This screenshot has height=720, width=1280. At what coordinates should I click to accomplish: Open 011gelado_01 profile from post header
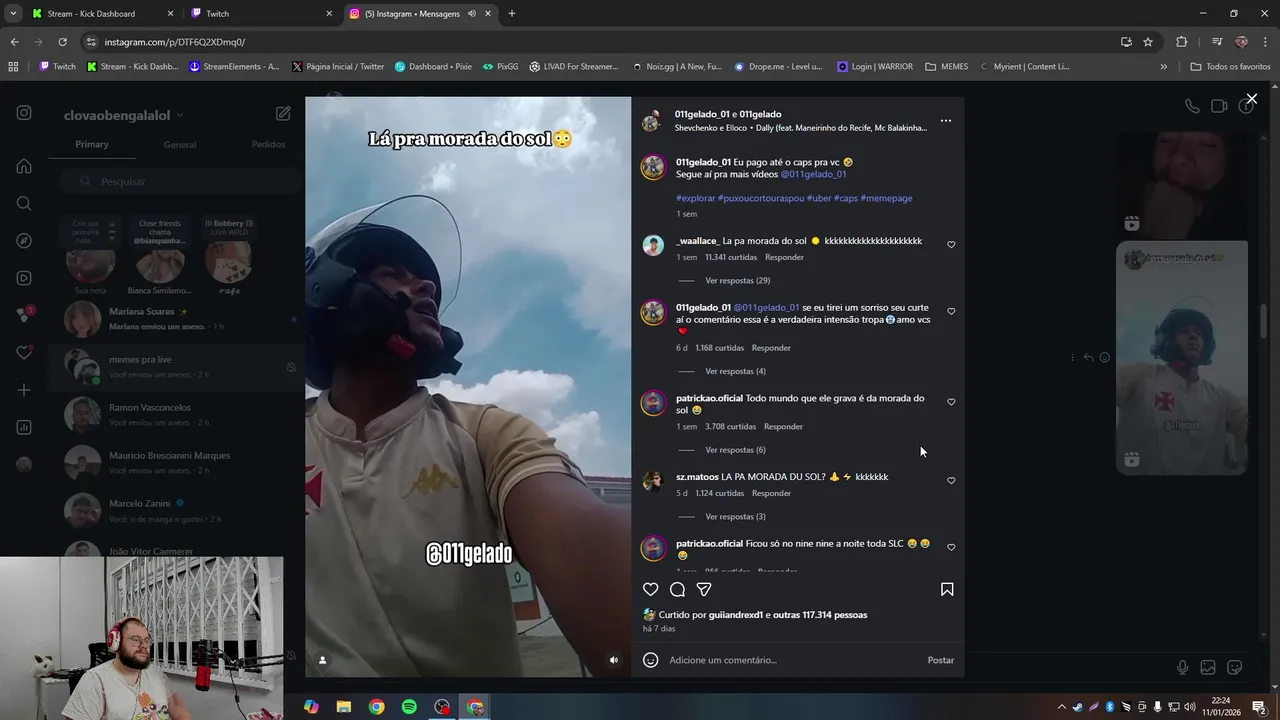pos(702,114)
